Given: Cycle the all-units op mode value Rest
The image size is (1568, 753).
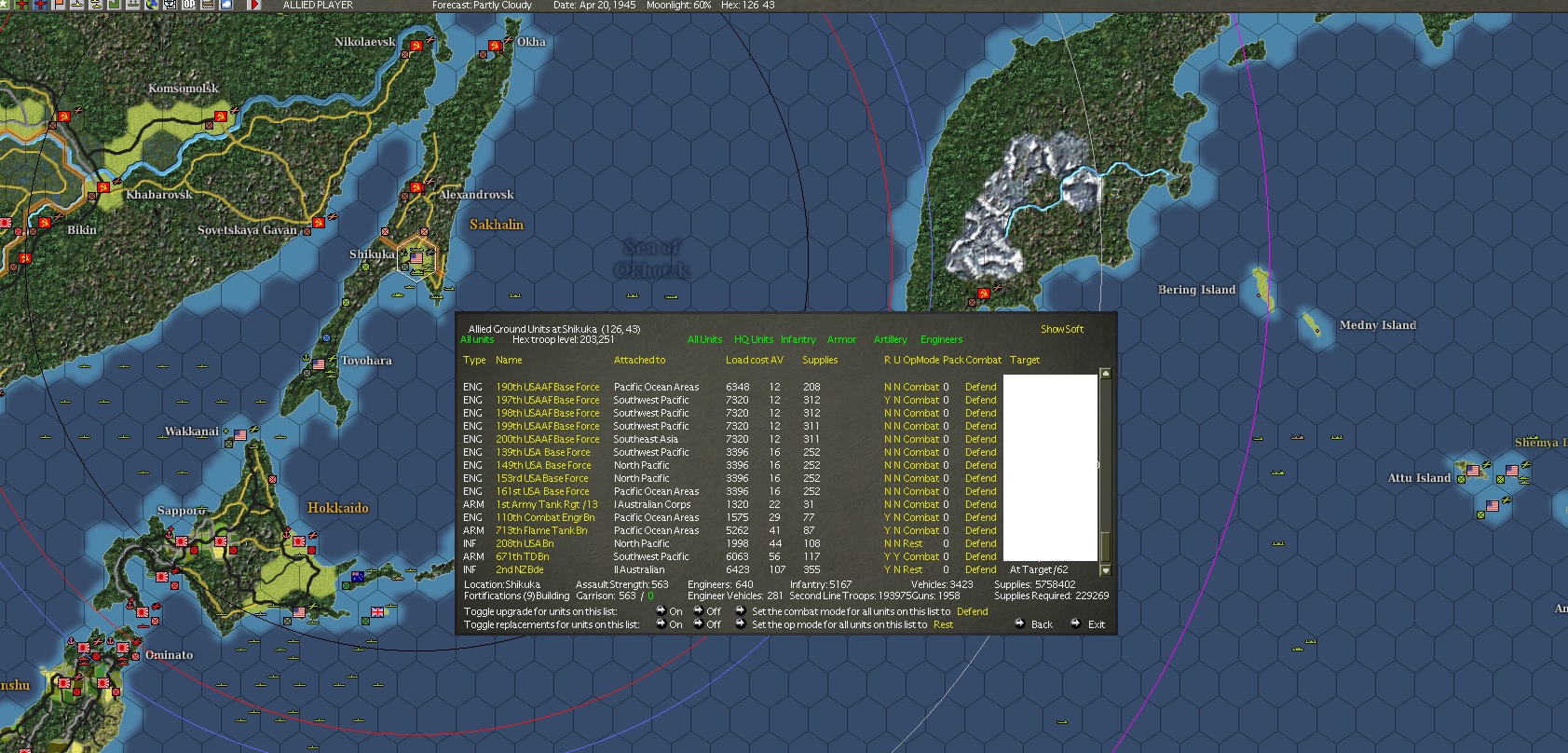Looking at the screenshot, I should 944,624.
